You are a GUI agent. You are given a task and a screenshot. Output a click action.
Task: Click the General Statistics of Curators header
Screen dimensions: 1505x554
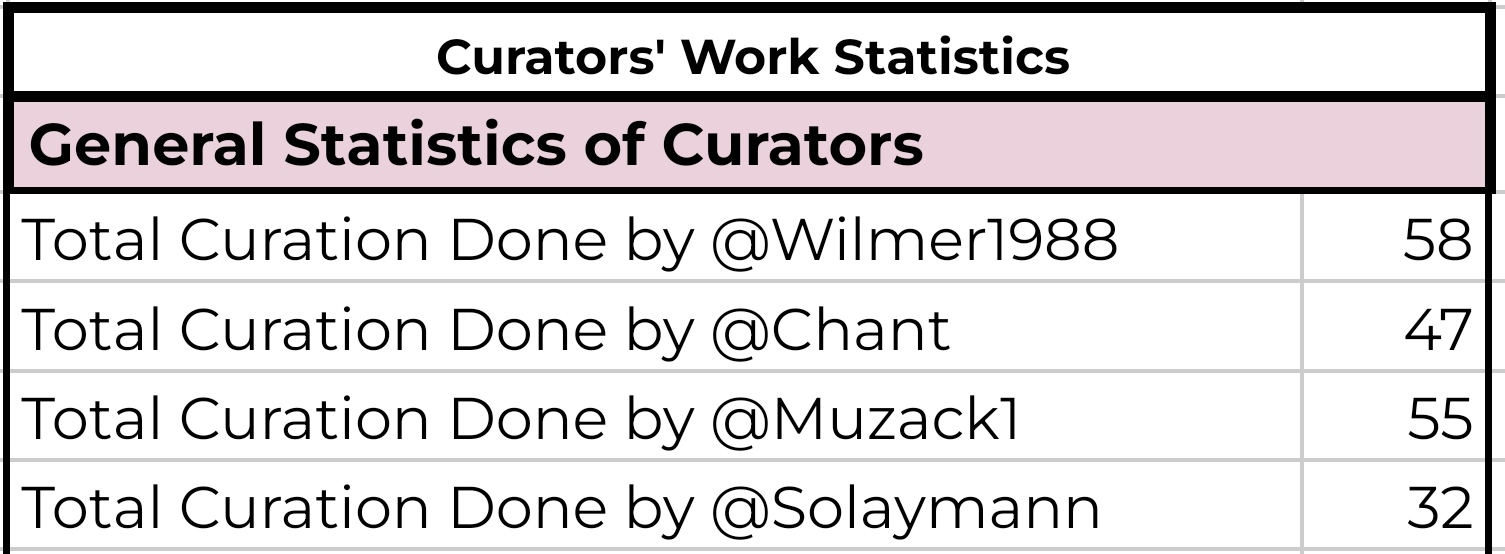(476, 146)
